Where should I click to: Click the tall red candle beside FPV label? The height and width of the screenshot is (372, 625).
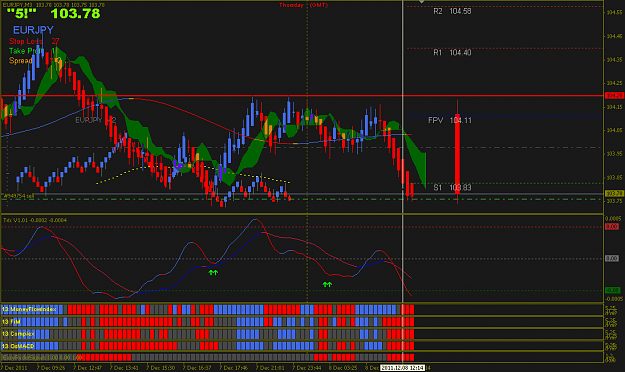457,154
